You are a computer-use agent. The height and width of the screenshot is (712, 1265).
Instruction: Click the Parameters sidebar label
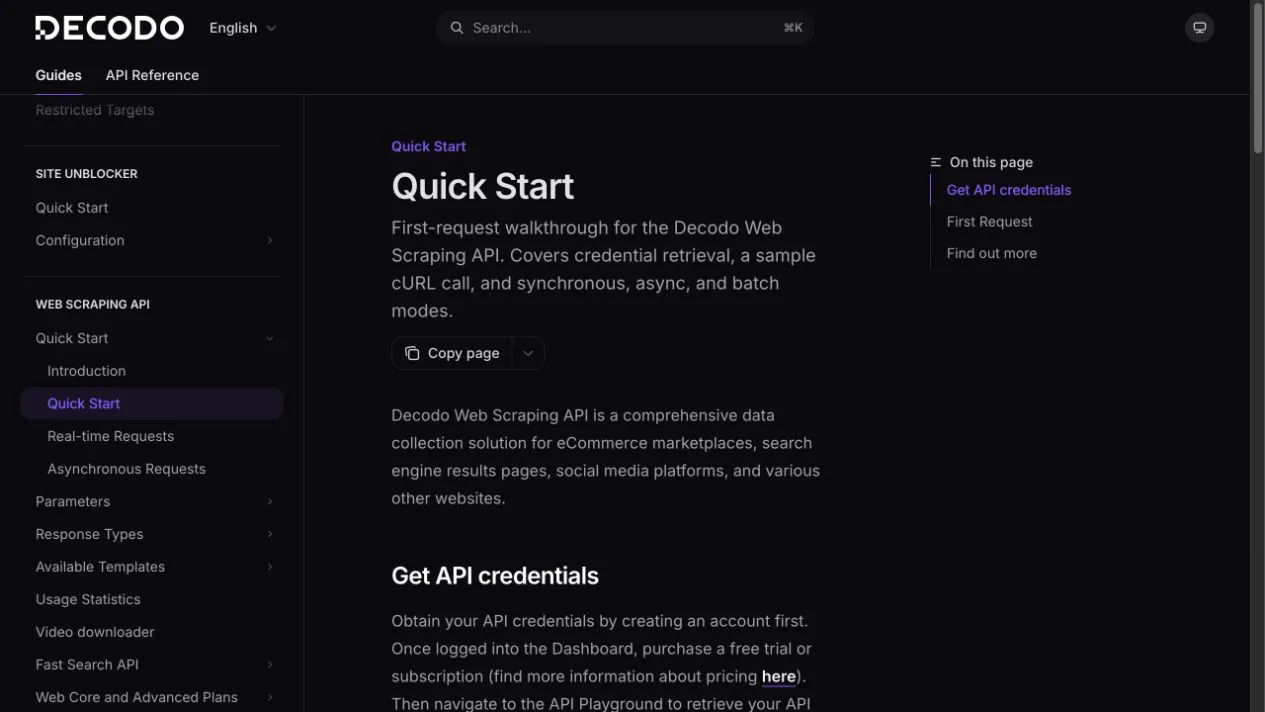click(x=73, y=502)
